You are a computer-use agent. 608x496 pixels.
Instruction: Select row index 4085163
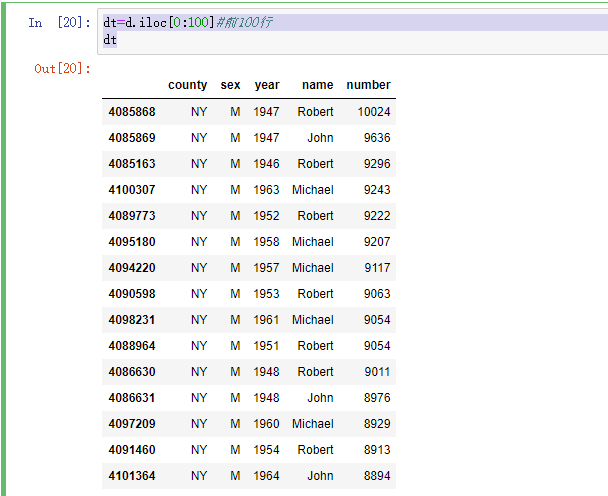coord(132,164)
